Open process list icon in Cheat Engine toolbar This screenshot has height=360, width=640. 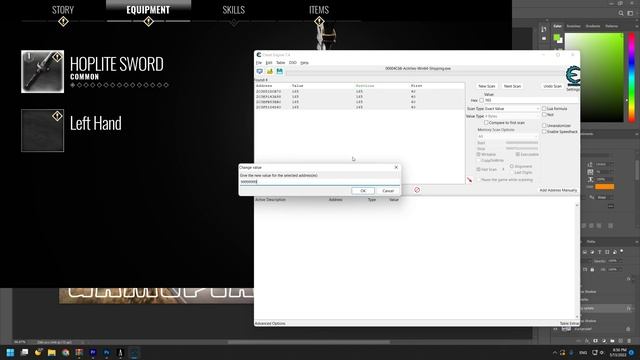point(259,71)
